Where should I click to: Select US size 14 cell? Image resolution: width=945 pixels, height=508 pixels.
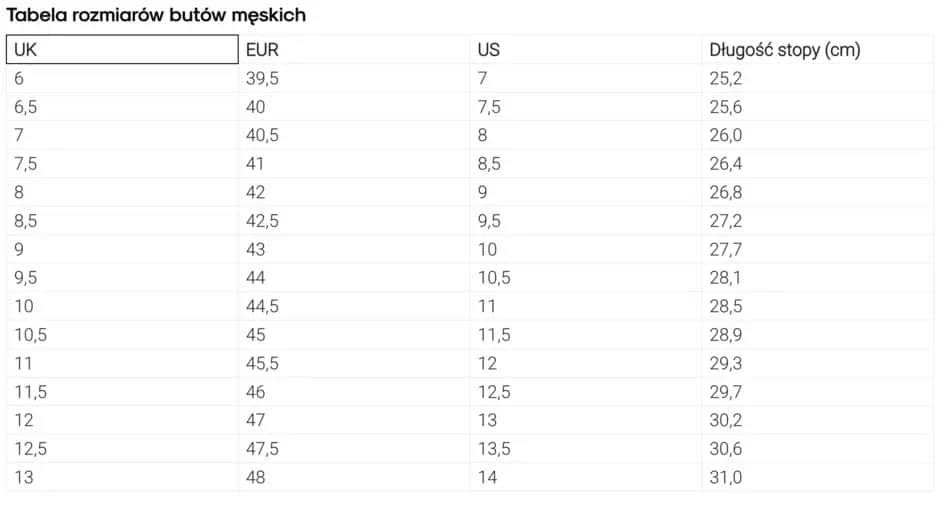(x=586, y=477)
